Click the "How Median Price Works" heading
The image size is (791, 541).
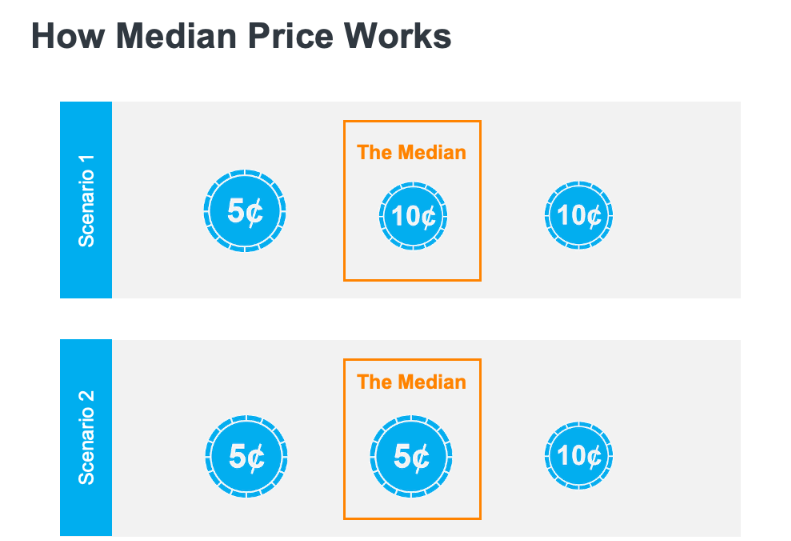(241, 37)
